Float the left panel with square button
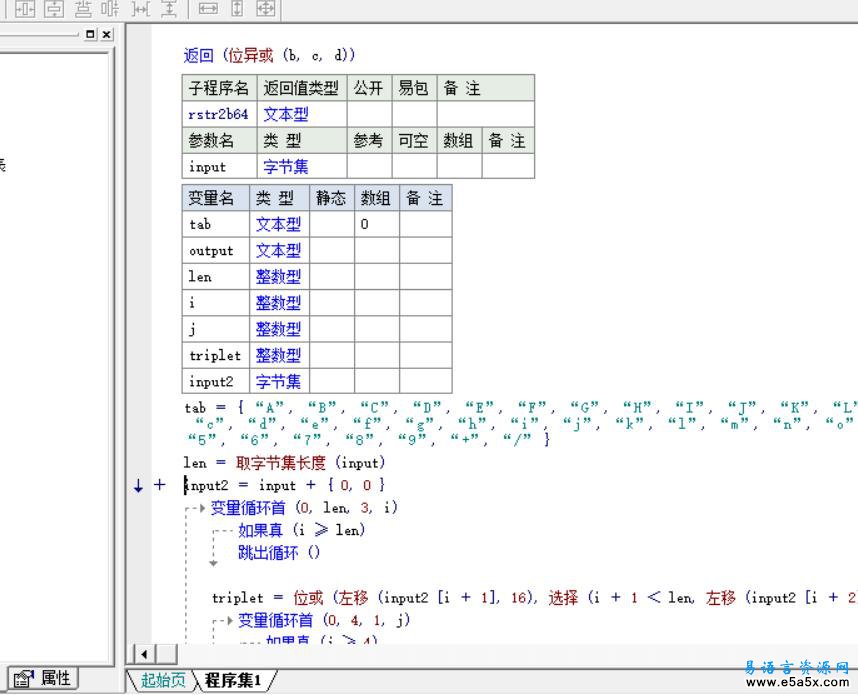858x695 pixels. 90,34
